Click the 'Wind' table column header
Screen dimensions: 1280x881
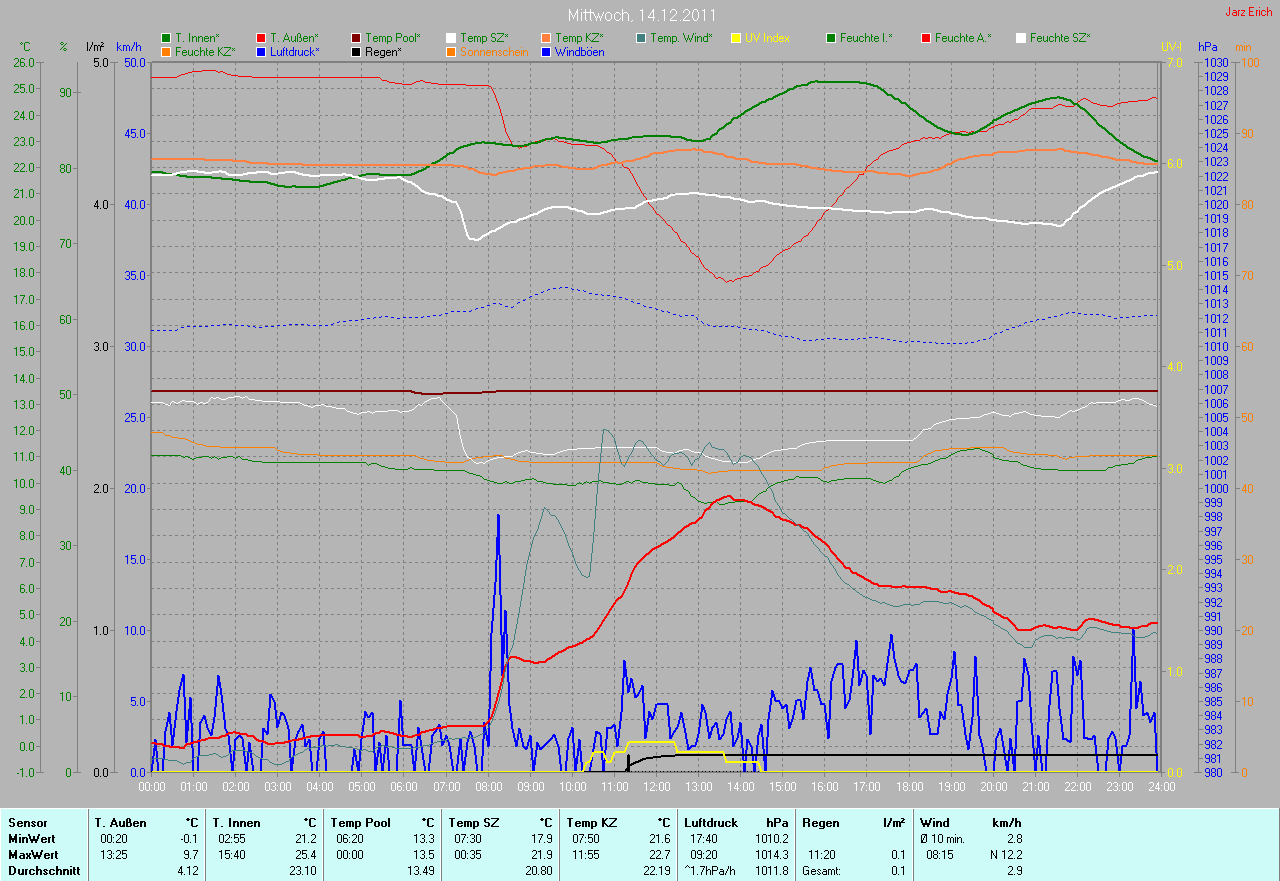[x=936, y=822]
